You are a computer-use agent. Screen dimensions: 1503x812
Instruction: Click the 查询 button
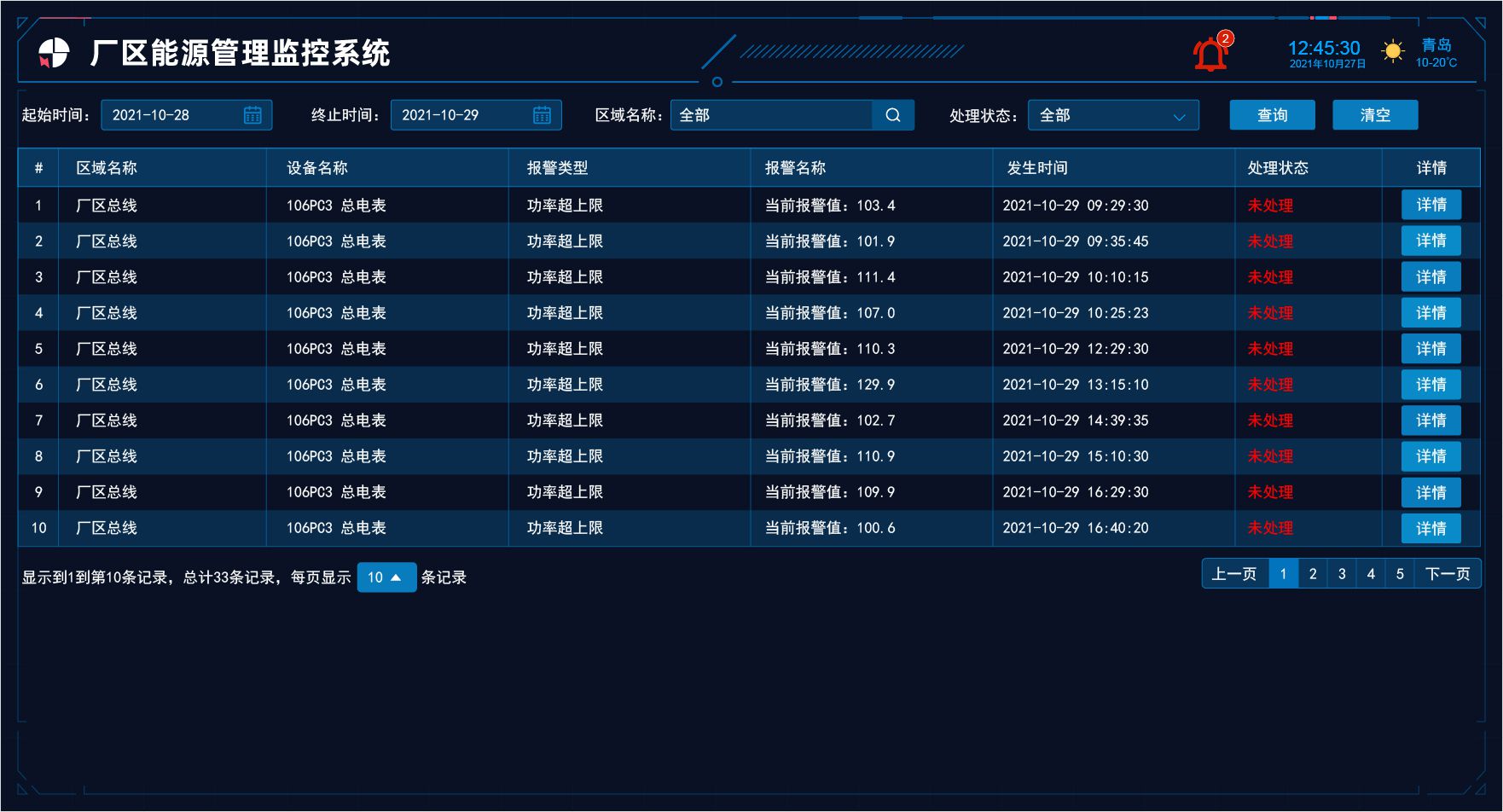tap(1272, 115)
